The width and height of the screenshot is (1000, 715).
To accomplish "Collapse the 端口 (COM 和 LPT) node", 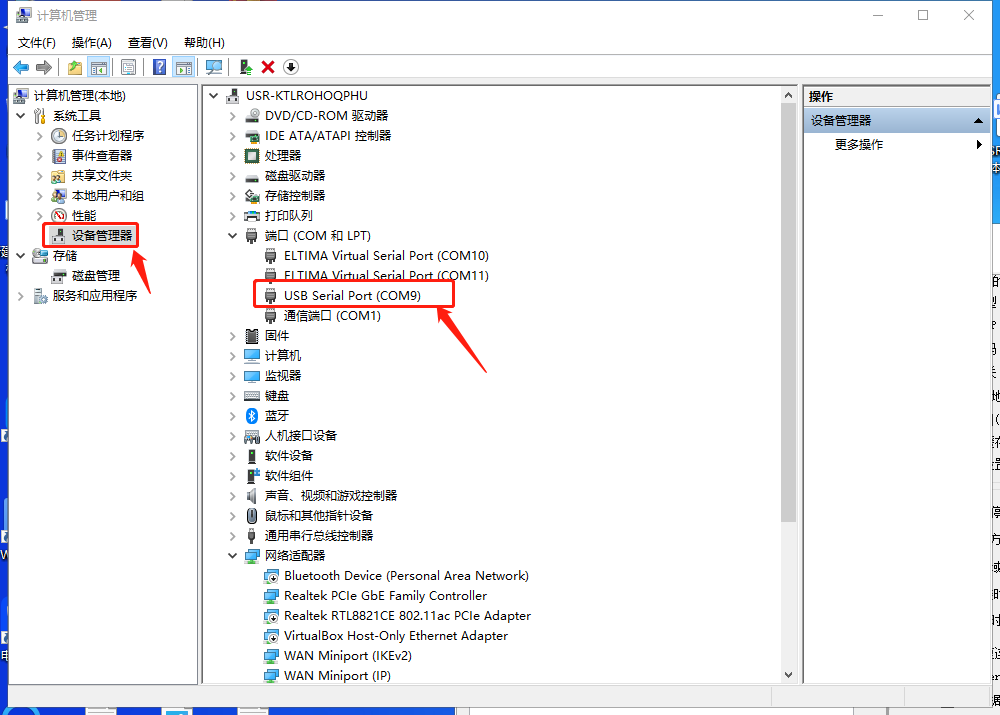I will [x=233, y=236].
